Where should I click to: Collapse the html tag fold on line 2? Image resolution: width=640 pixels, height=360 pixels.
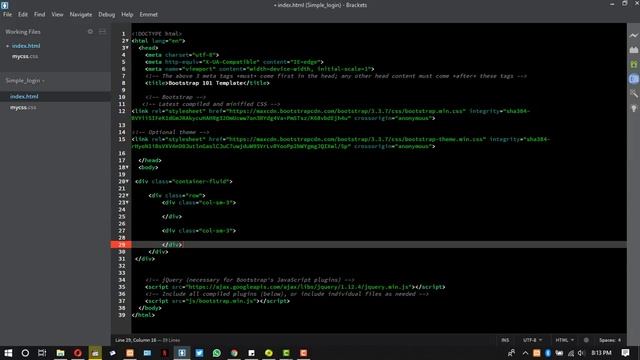127,41
